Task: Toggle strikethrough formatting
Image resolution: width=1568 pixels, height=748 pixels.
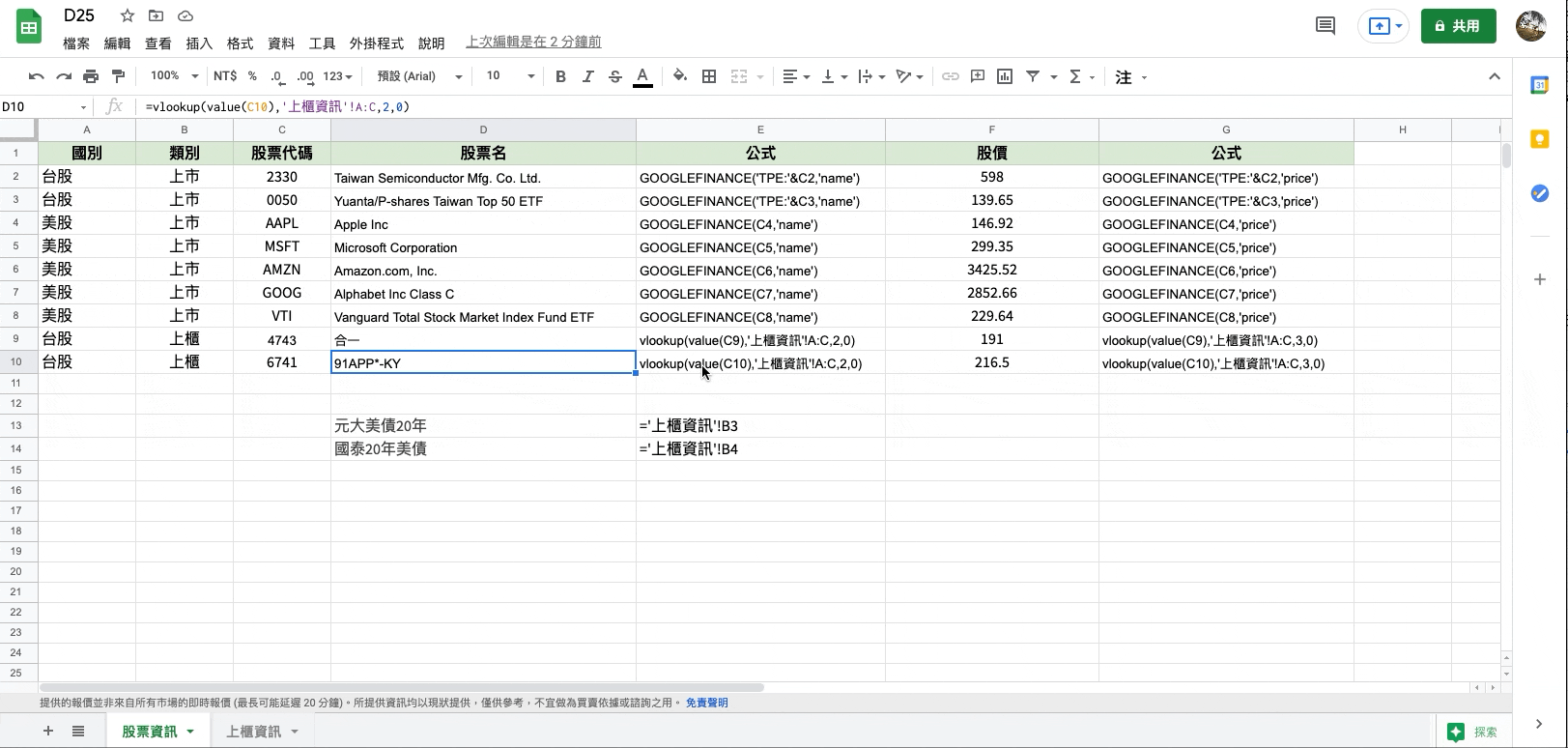Action: pyautogui.click(x=614, y=76)
